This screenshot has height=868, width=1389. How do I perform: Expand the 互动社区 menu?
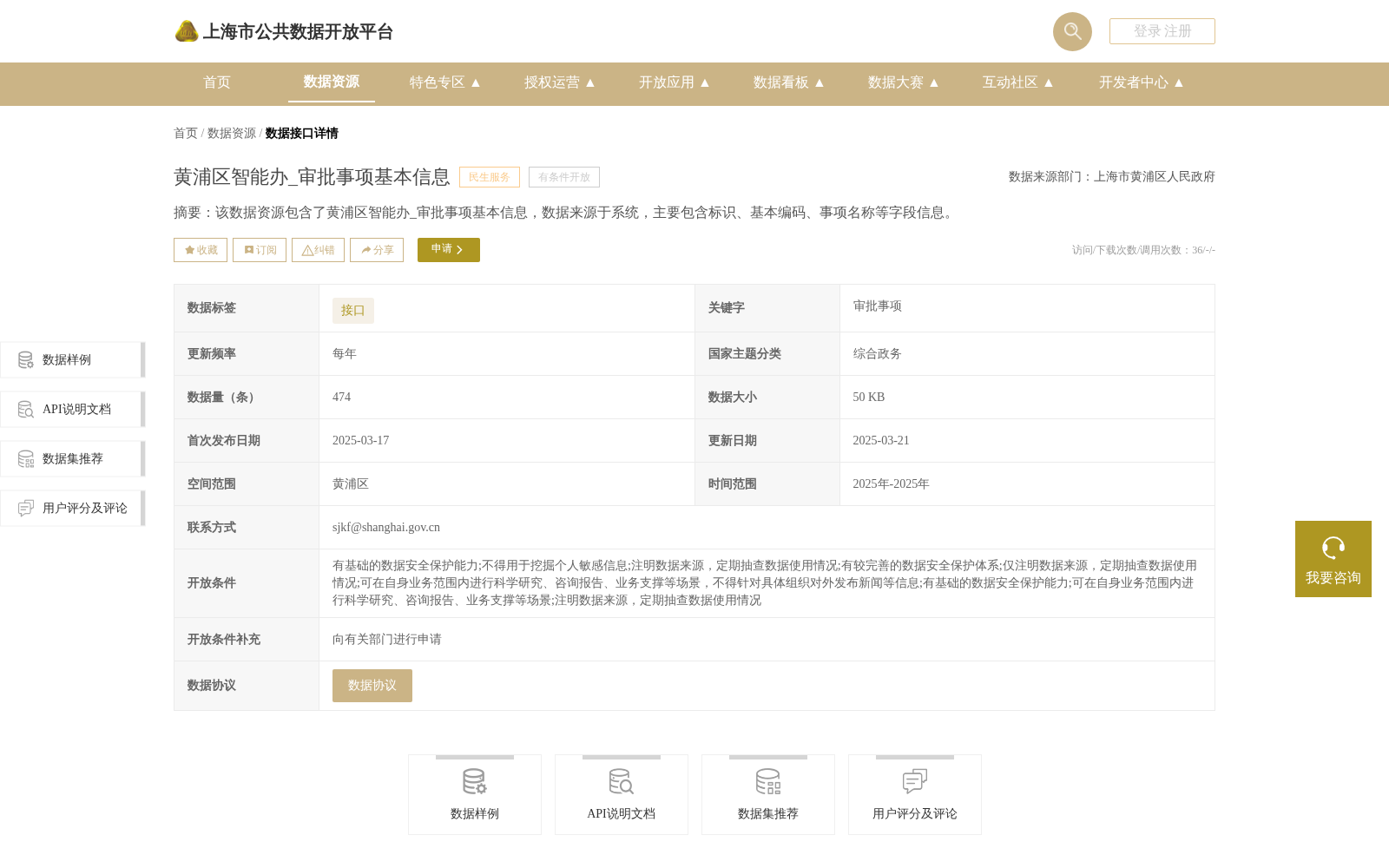point(1018,82)
